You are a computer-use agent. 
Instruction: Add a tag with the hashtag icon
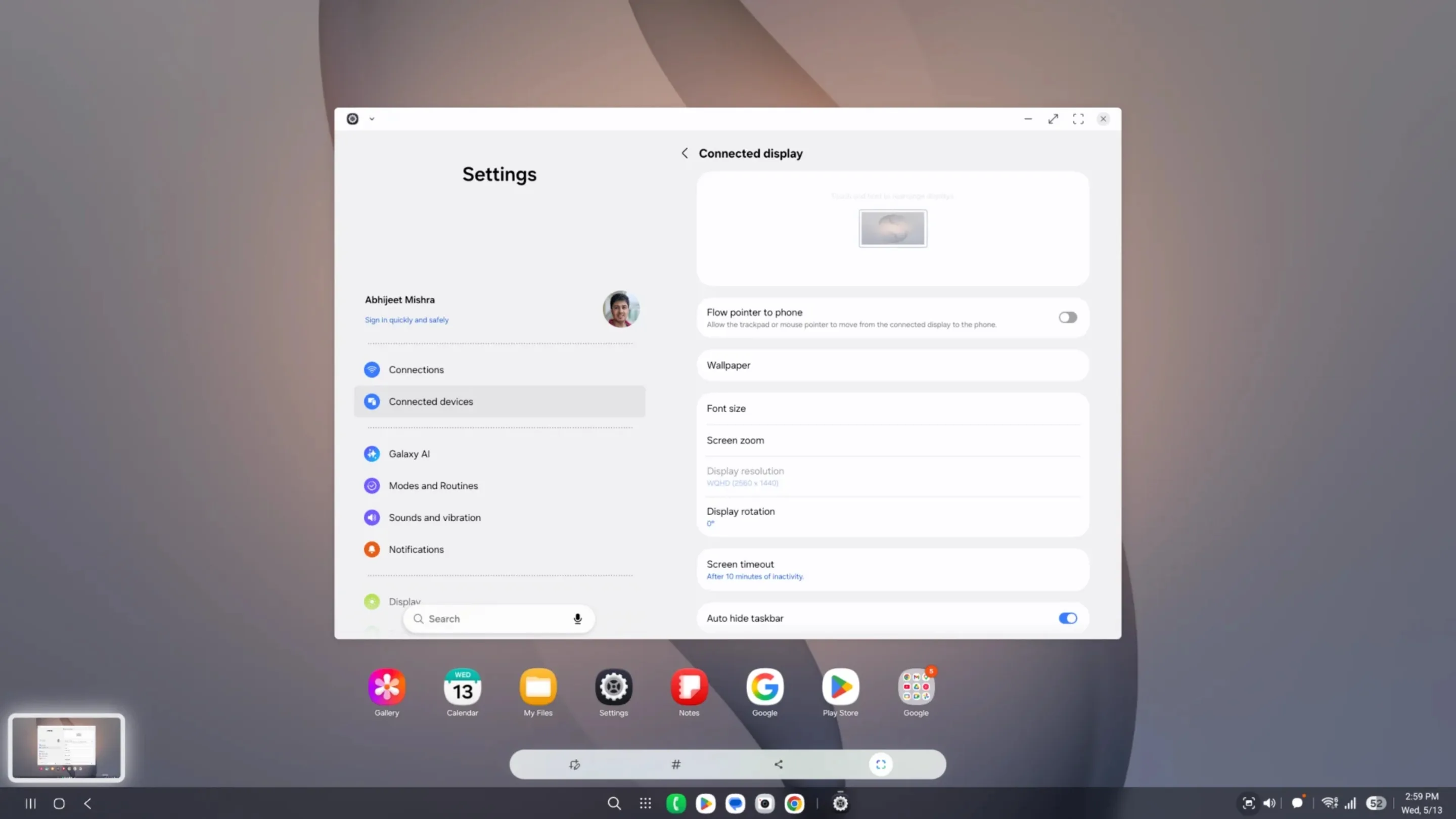coord(676,764)
